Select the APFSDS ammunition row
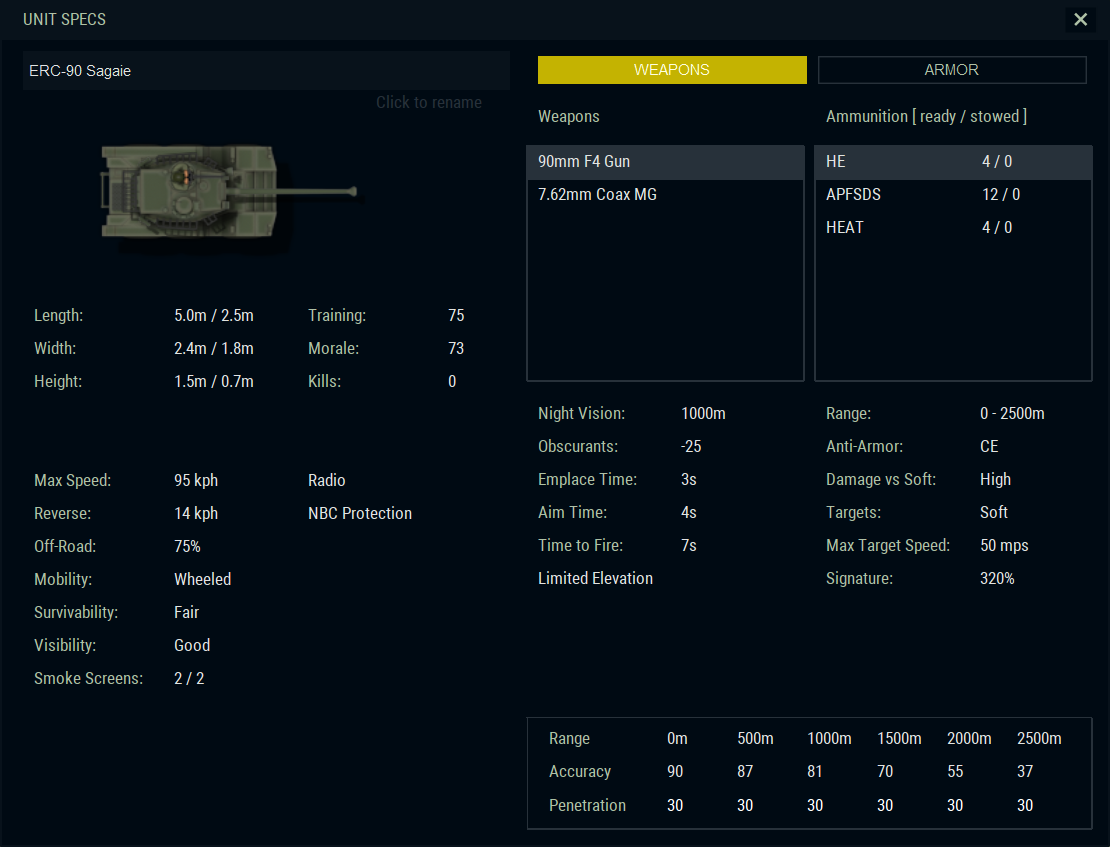The width and height of the screenshot is (1110, 847). (x=953, y=195)
